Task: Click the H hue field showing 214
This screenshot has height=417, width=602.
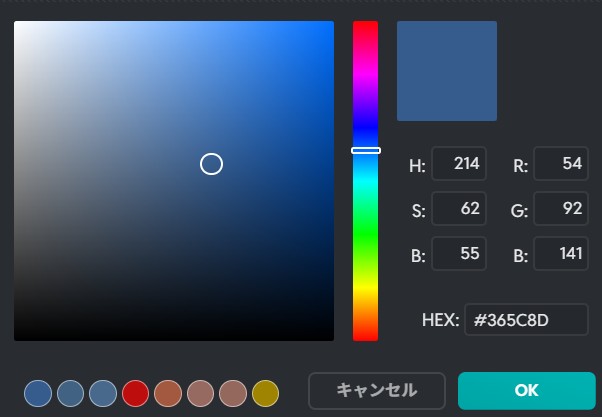Action: 459,164
